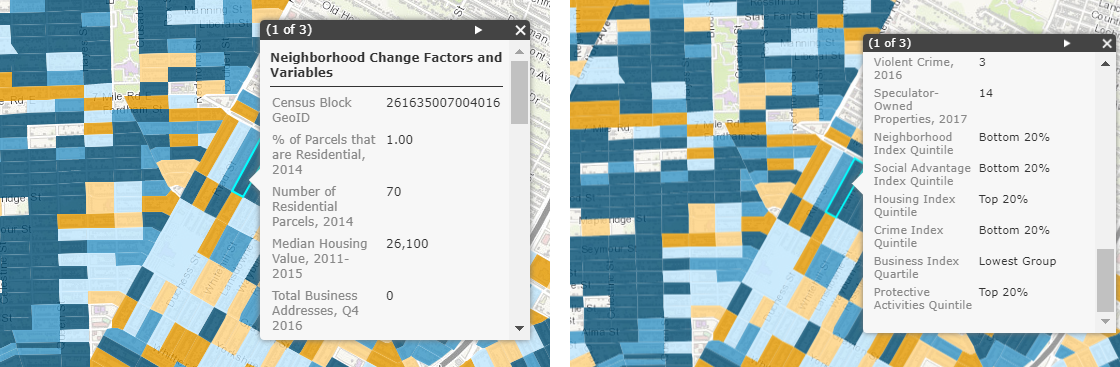Click the left popup (1 of 3) title
The image size is (1120, 367).
click(289, 30)
